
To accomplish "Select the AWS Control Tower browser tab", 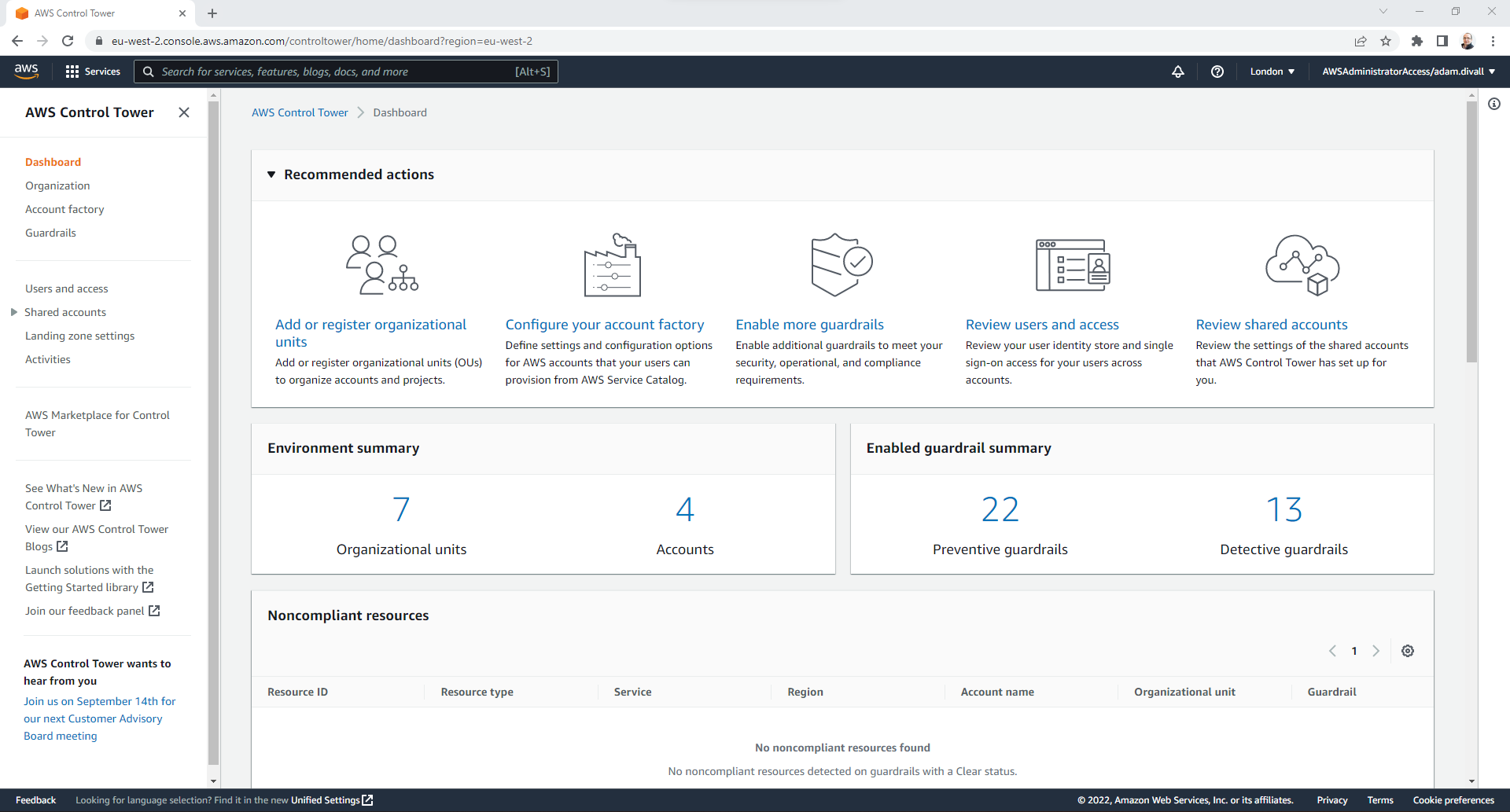I will (94, 13).
